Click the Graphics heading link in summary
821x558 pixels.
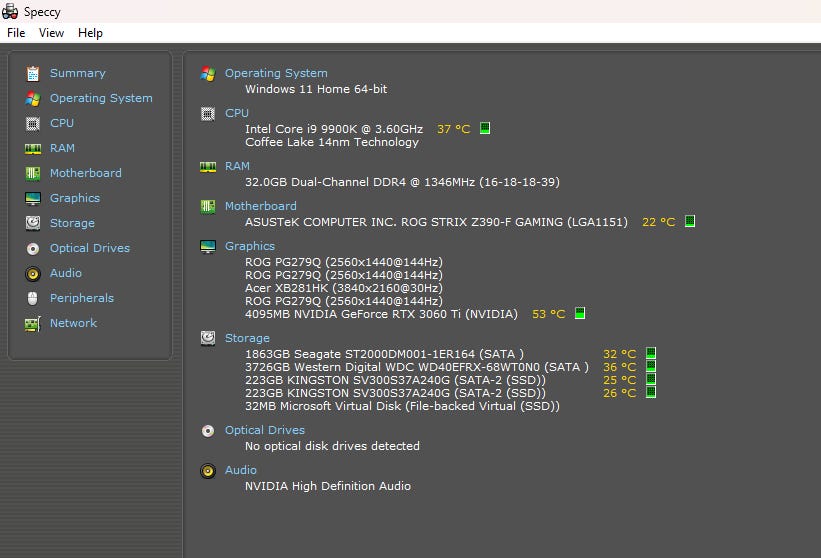(x=250, y=246)
